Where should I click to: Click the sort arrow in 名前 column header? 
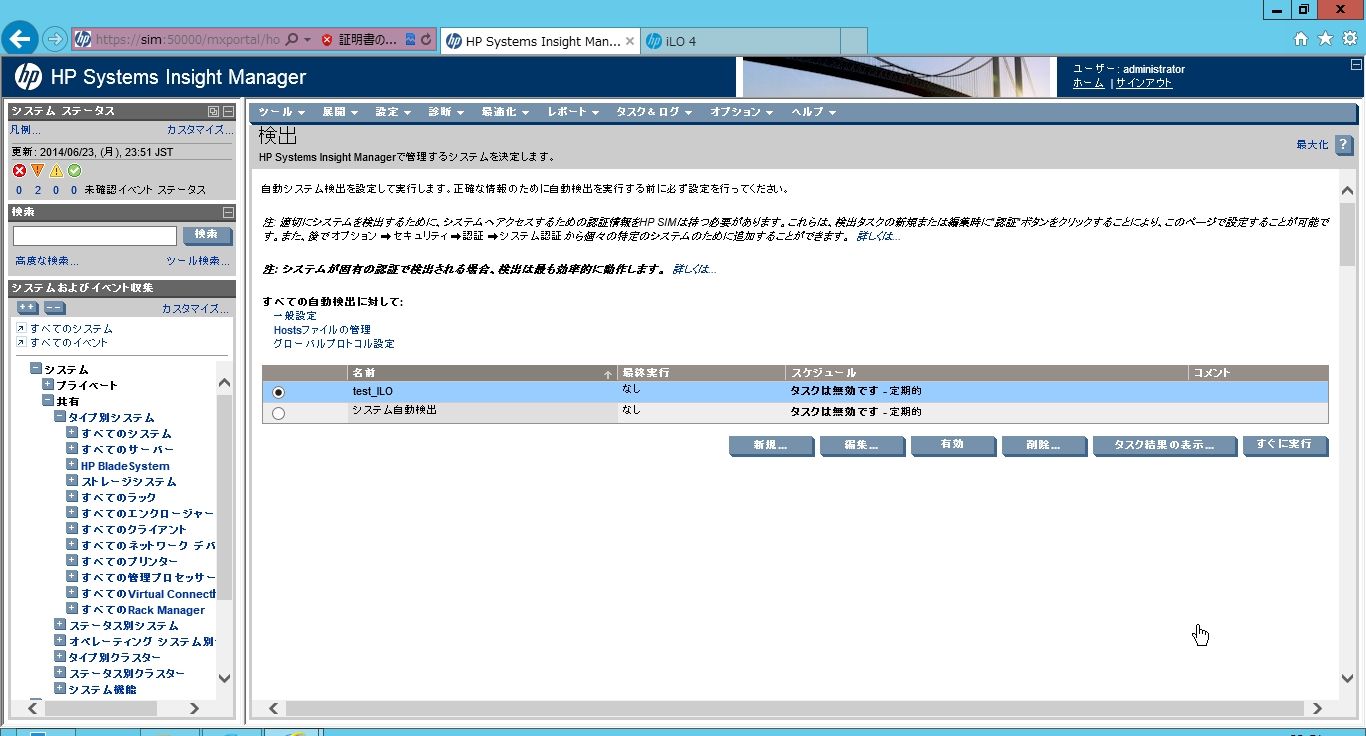click(607, 374)
